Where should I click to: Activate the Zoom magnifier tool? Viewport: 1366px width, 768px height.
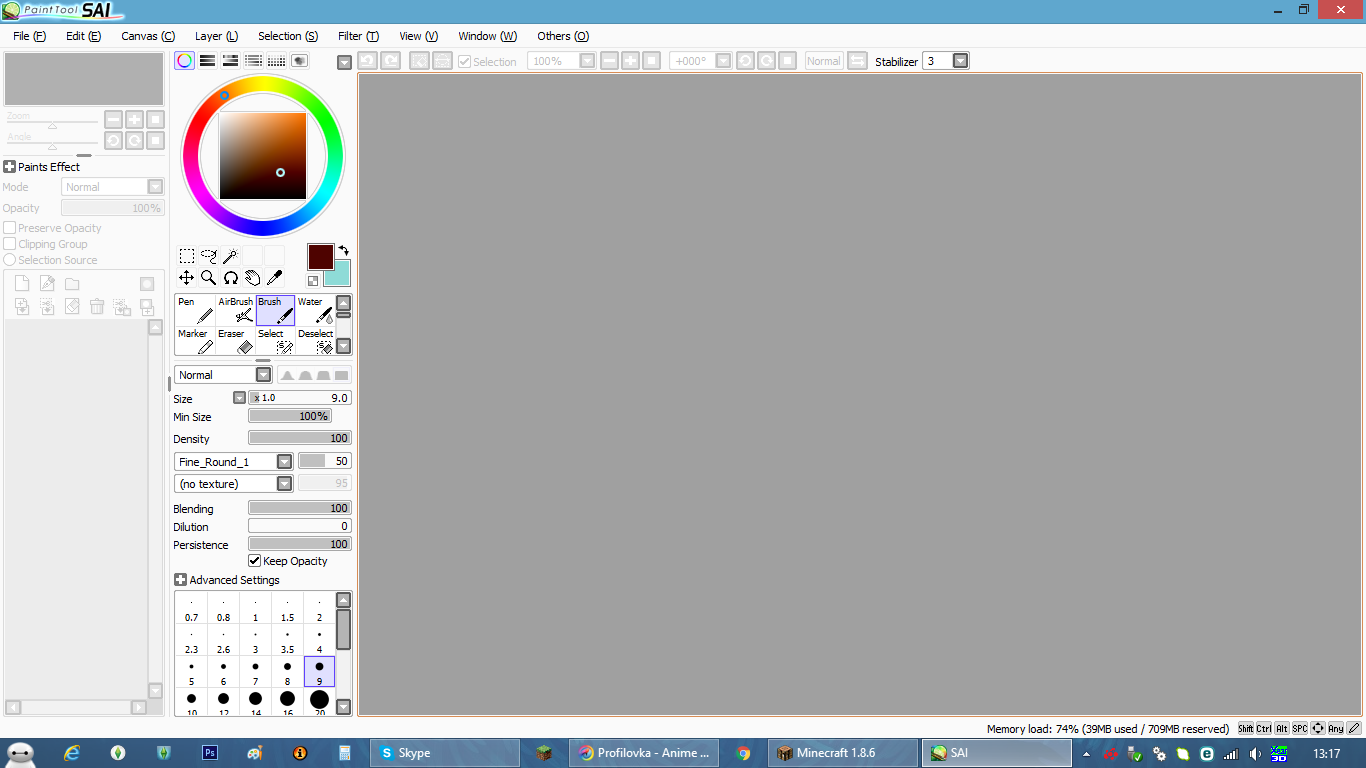tap(208, 278)
